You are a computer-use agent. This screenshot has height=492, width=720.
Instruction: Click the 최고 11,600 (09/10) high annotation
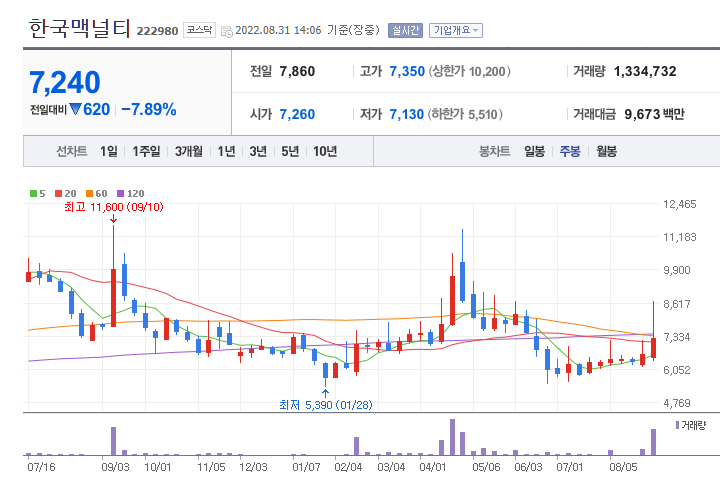114,207
